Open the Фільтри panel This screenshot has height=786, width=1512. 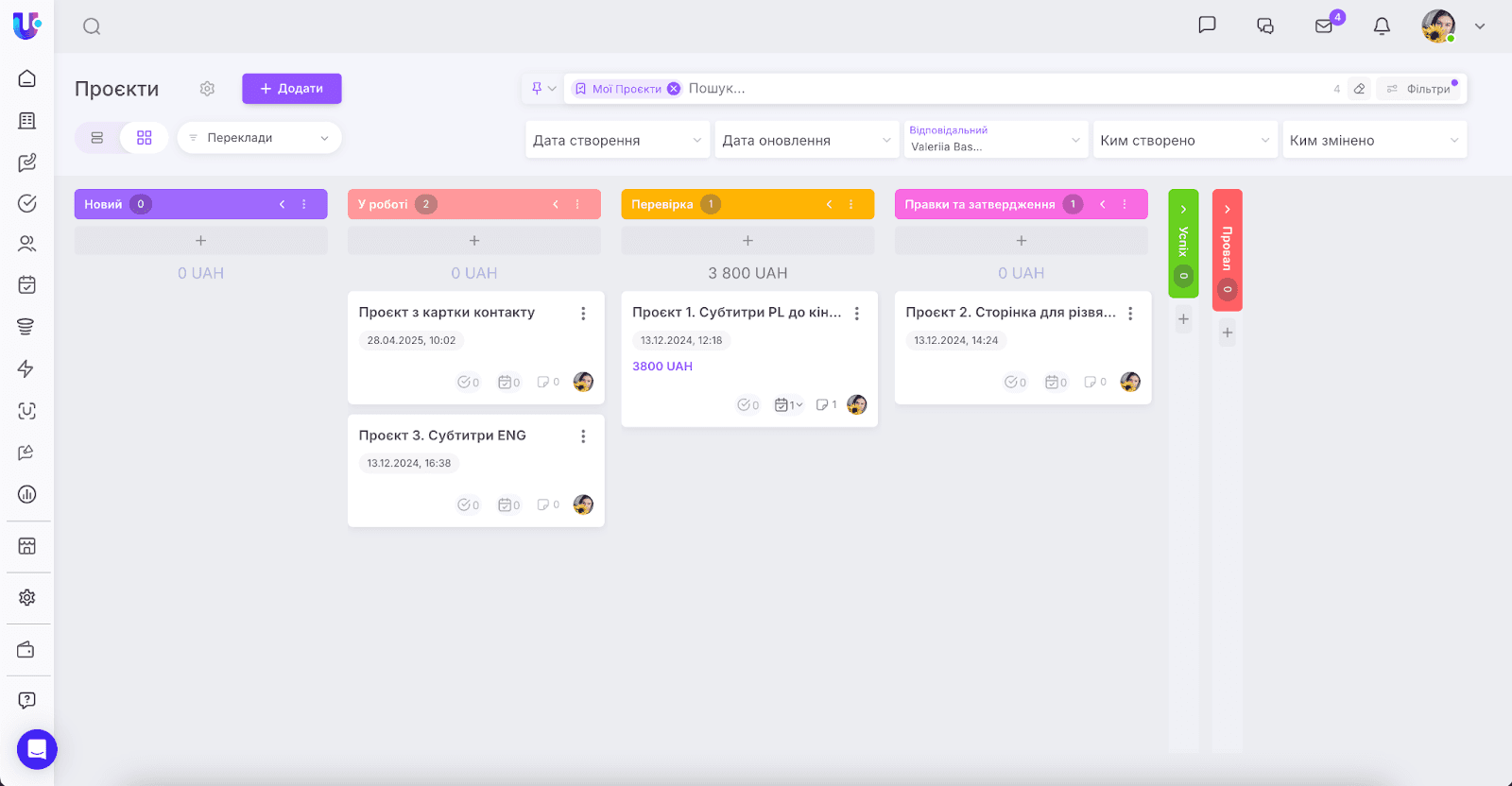coord(1420,89)
